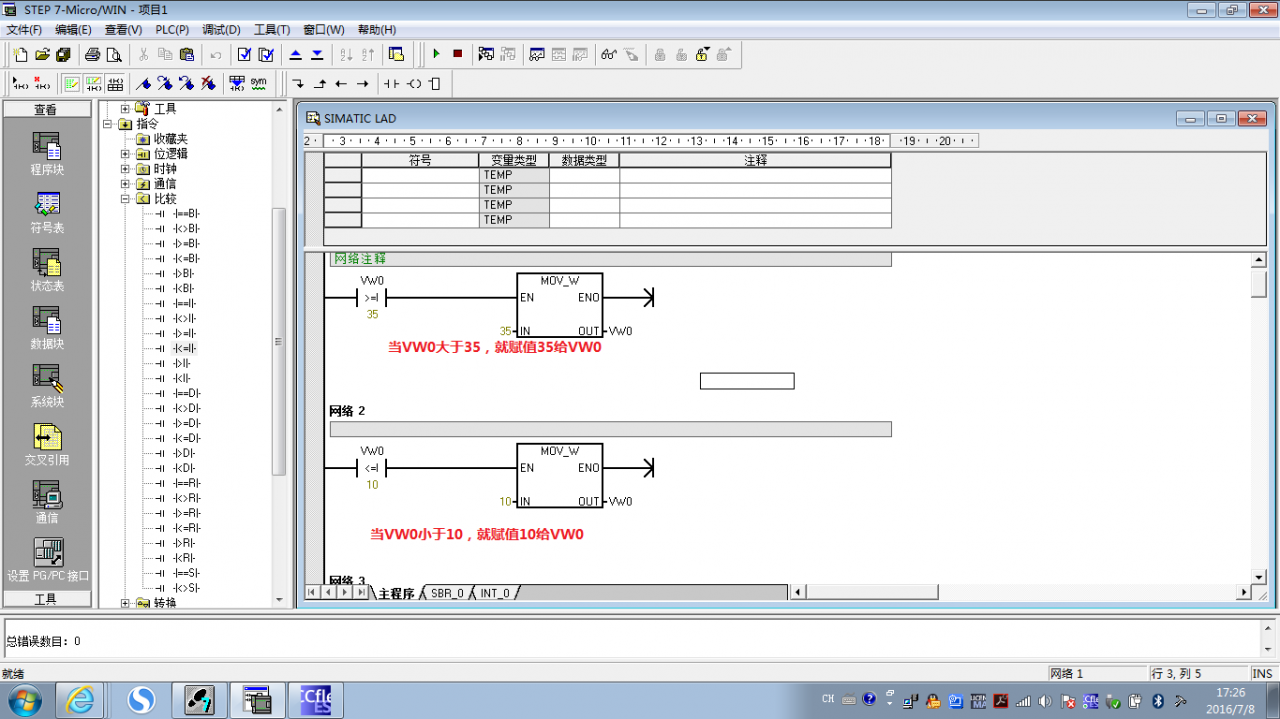Insert line left arrow icon
This screenshot has height=719, width=1280.
pyautogui.click(x=341, y=84)
